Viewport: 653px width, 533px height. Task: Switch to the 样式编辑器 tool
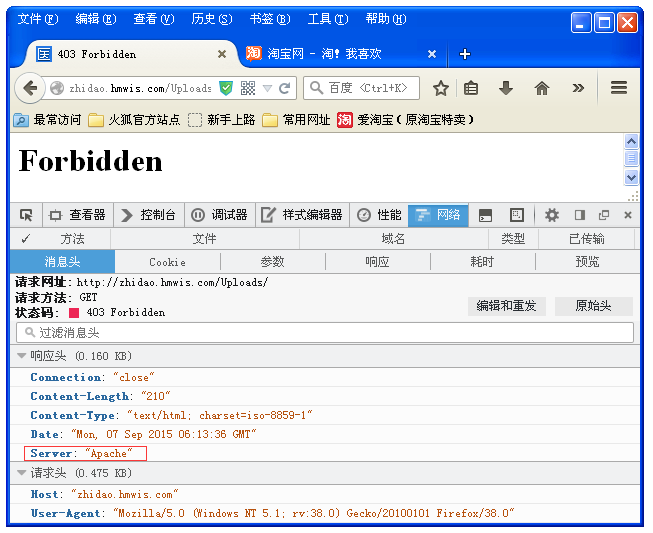302,215
